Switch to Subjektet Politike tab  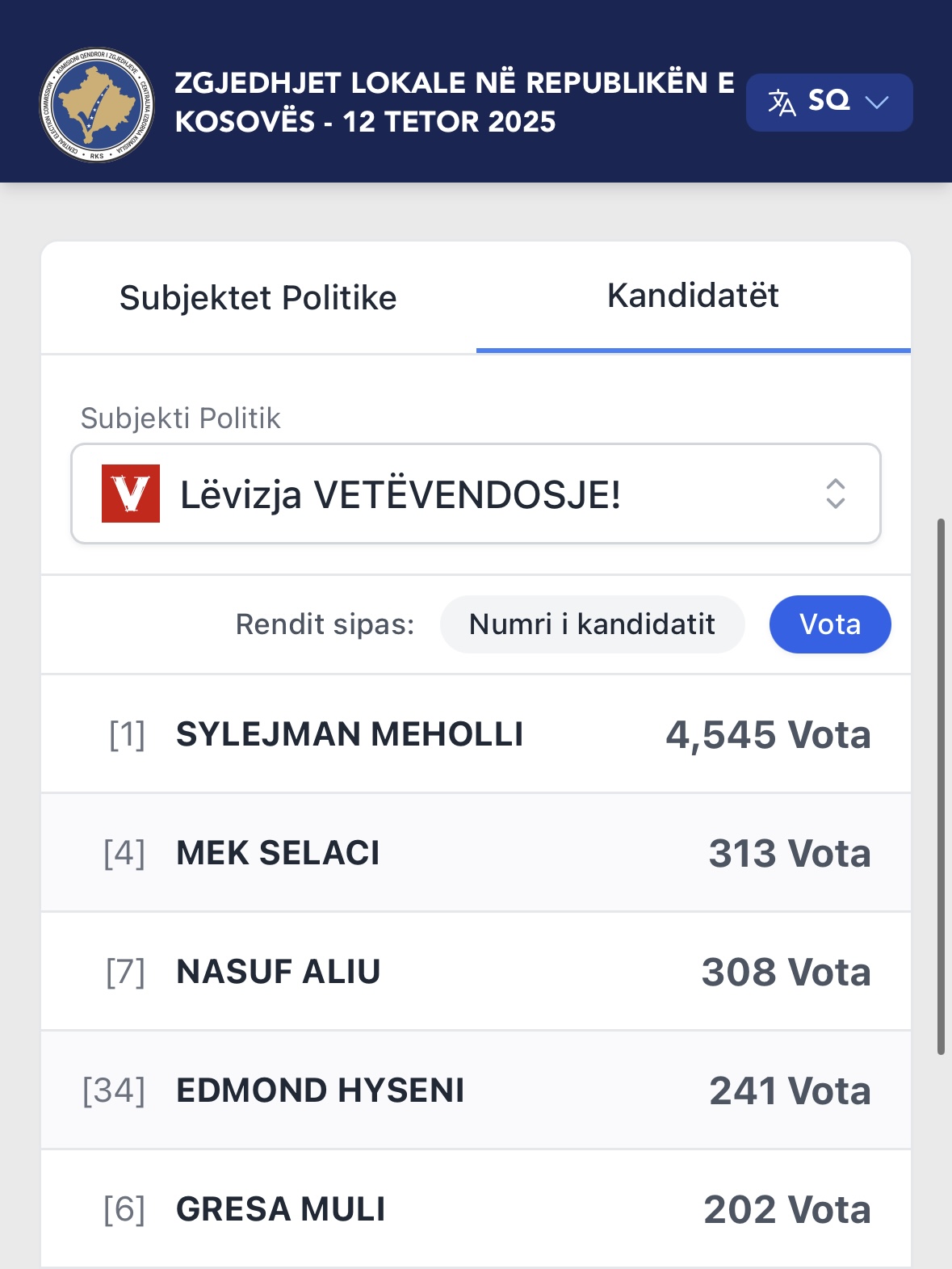tap(258, 298)
